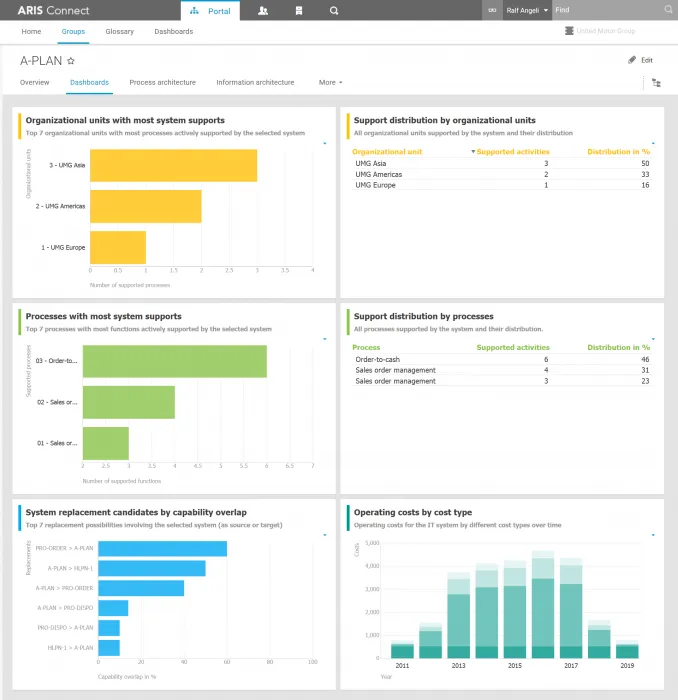This screenshot has width=678, height=700.
Task: Select the Groups menu item
Action: click(73, 31)
